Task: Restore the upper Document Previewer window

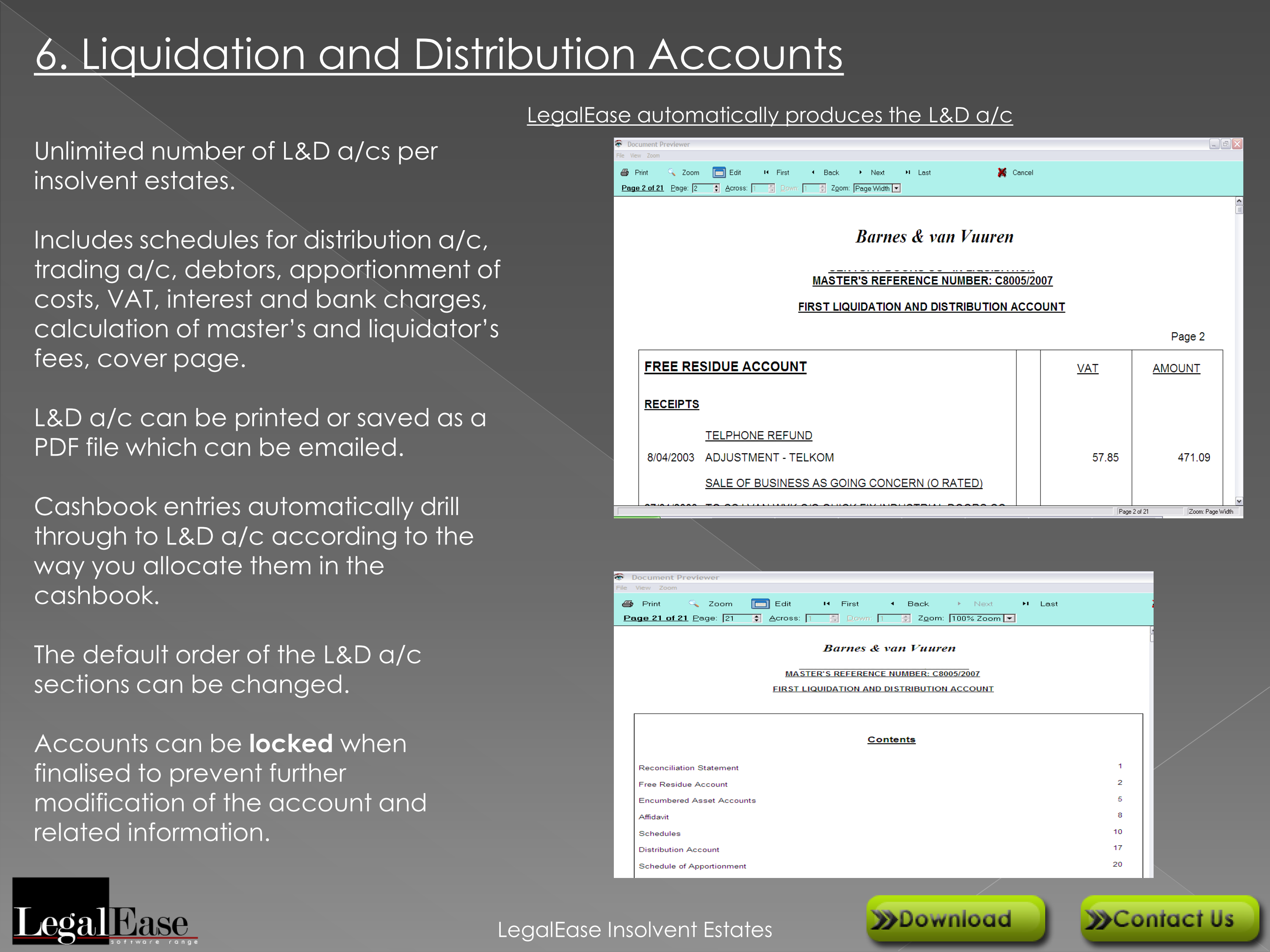Action: click(x=1226, y=144)
